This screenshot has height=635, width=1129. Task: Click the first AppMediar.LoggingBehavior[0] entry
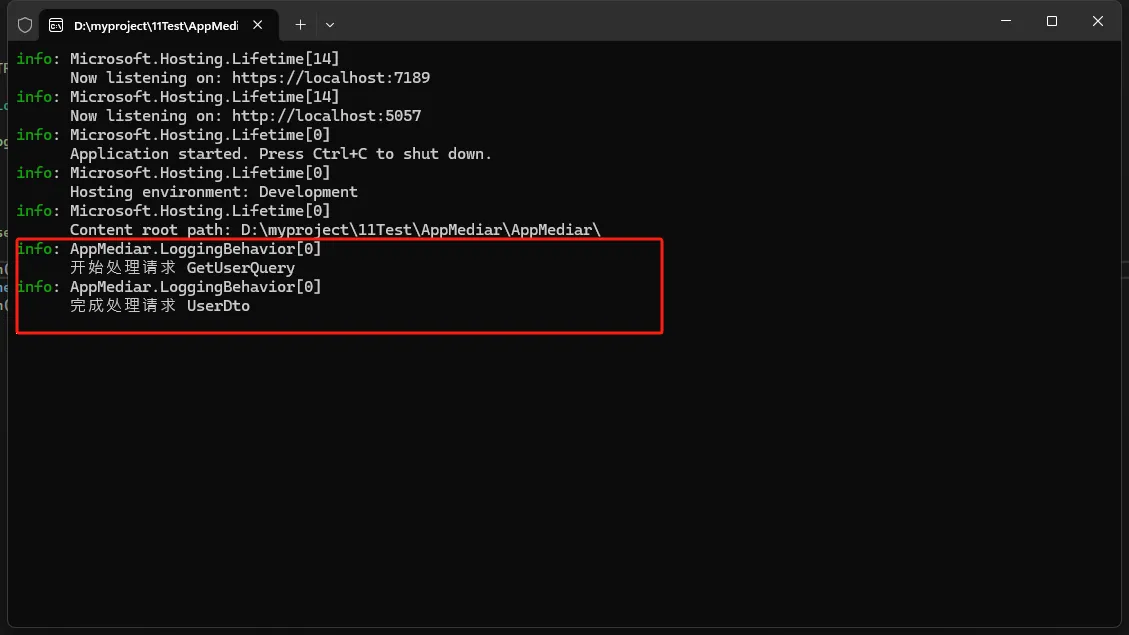coord(195,249)
